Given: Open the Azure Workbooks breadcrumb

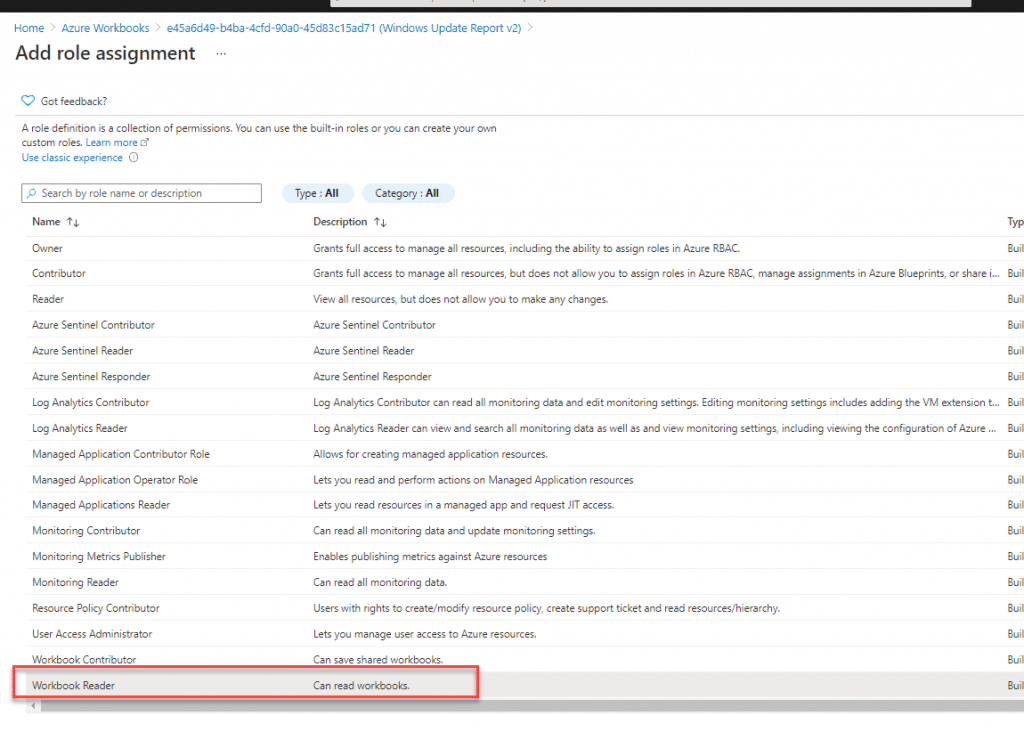Looking at the screenshot, I should tap(105, 28).
